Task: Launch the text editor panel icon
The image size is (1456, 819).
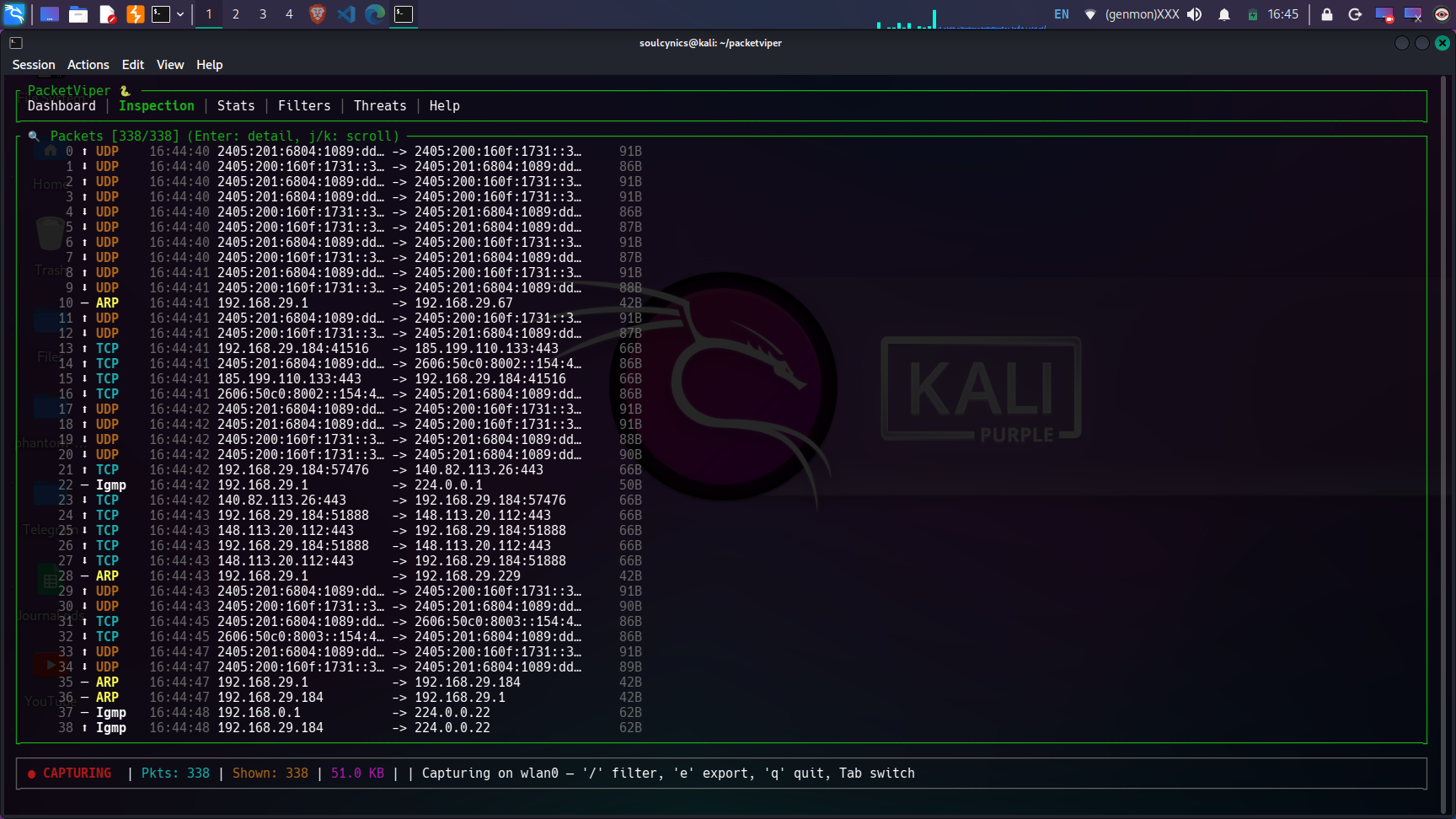Action: [107, 14]
